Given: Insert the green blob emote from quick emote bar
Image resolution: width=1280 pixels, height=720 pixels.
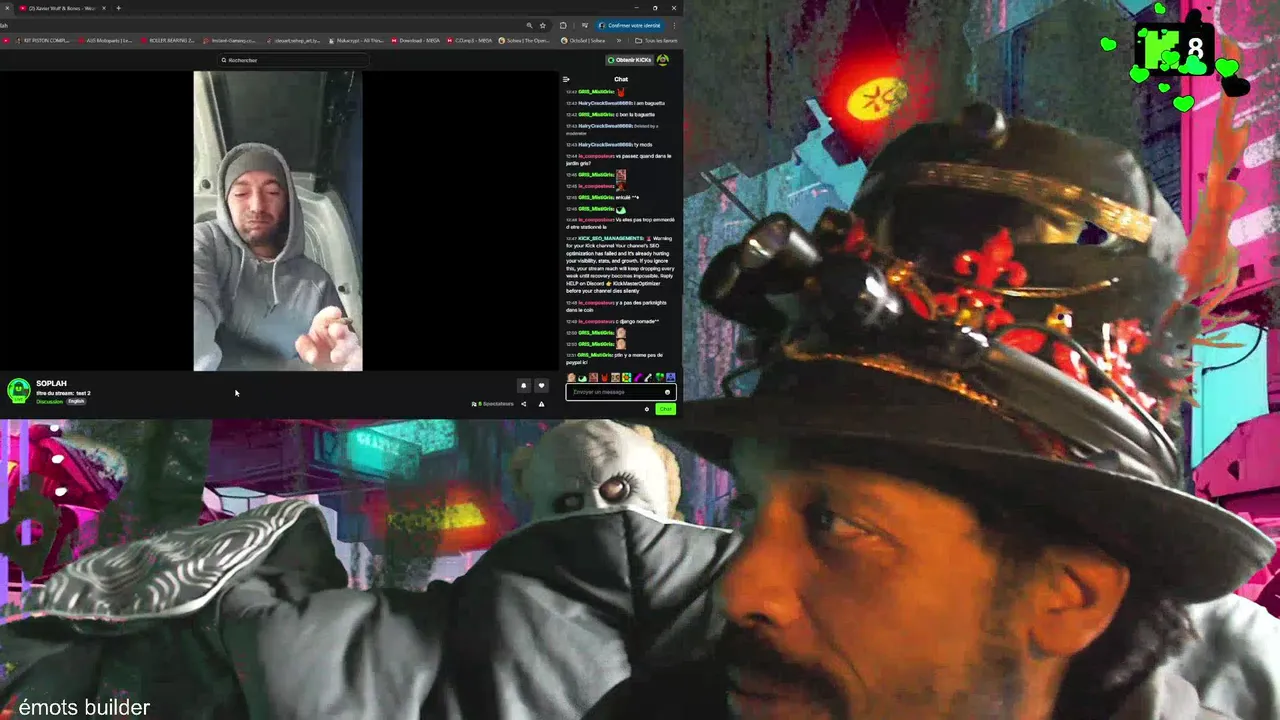Looking at the screenshot, I should point(582,378).
